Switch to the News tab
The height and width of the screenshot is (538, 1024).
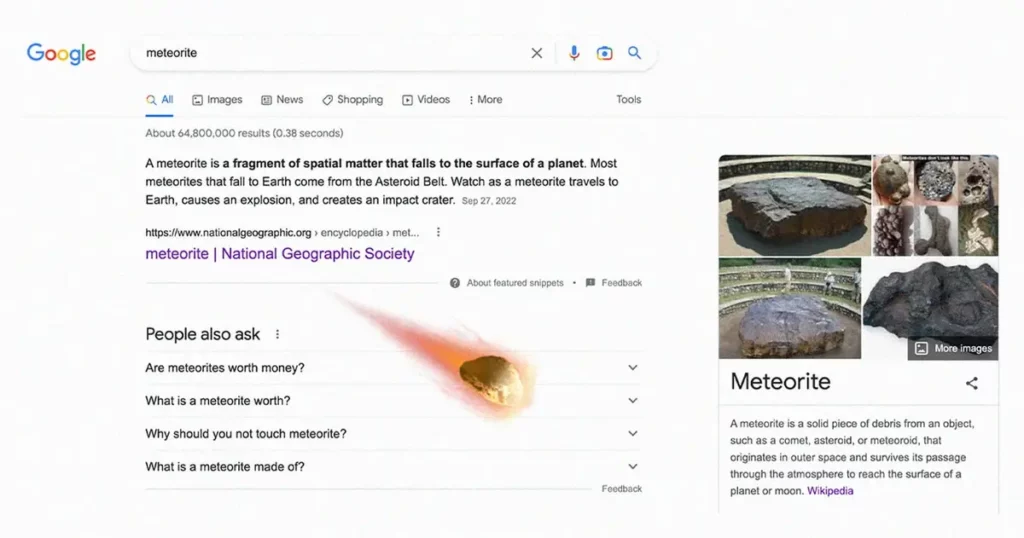pyautogui.click(x=282, y=100)
